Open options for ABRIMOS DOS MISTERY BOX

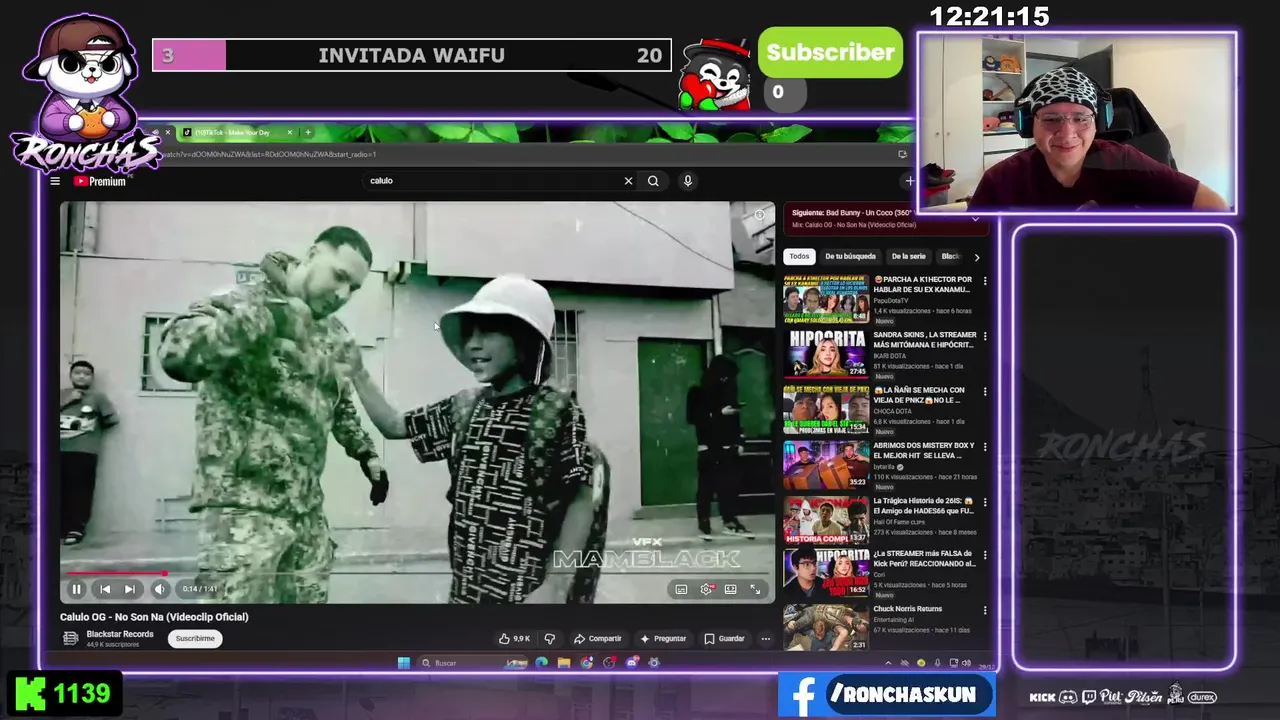tap(985, 446)
